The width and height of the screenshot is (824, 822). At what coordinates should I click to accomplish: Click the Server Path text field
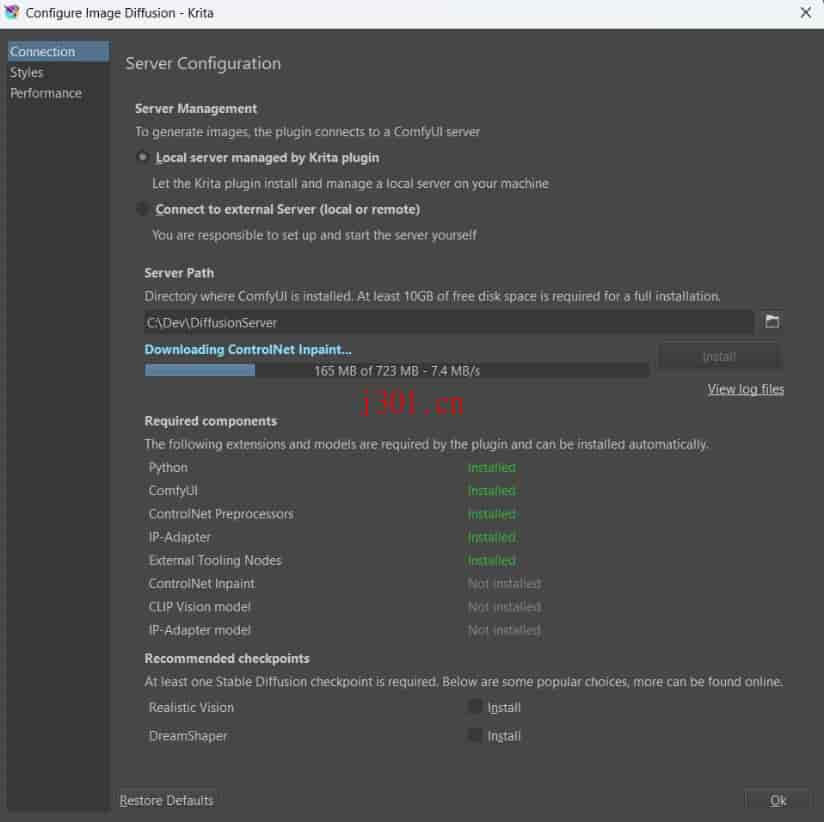(449, 322)
